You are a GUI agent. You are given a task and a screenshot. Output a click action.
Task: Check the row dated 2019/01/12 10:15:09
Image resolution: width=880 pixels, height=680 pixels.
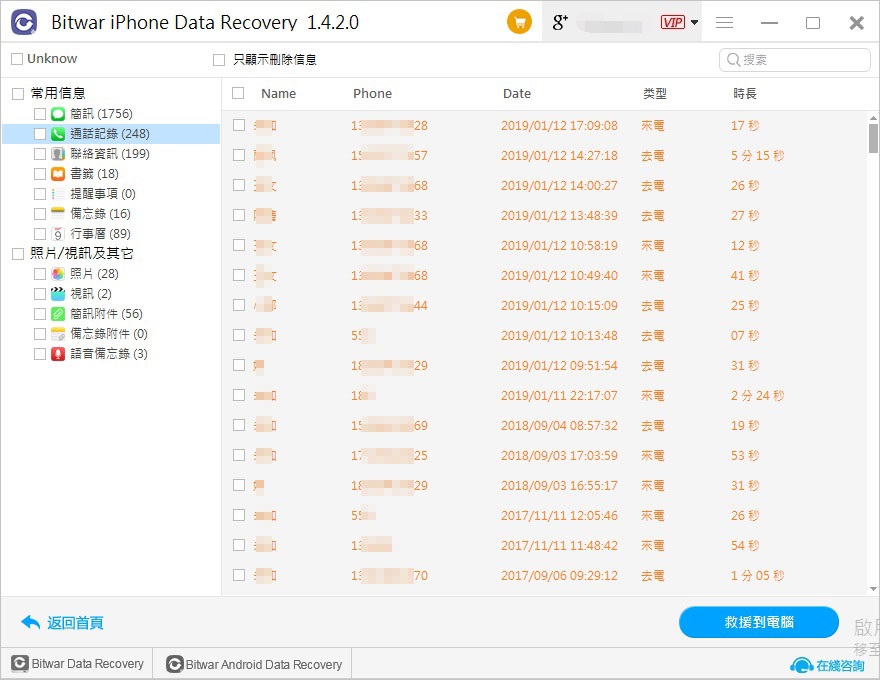coord(239,305)
